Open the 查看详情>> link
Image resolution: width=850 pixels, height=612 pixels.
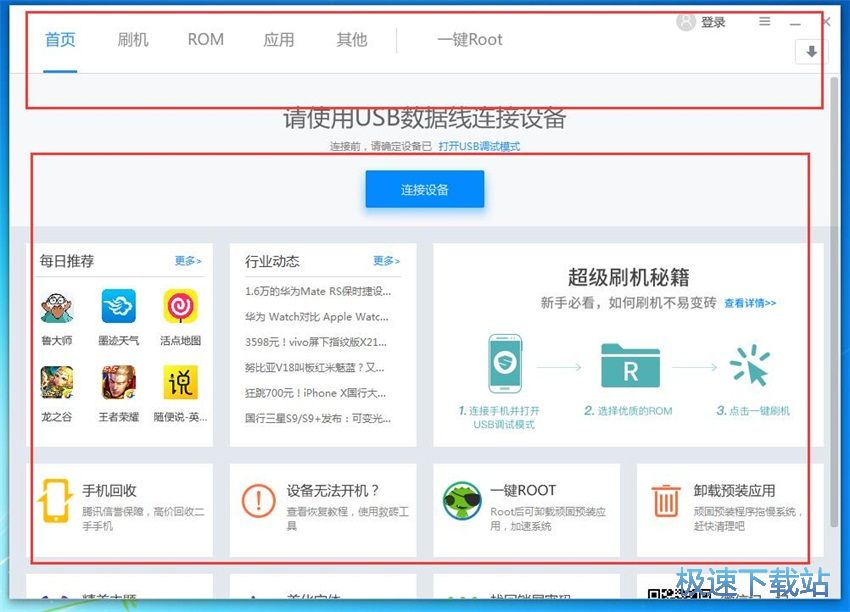[750, 303]
